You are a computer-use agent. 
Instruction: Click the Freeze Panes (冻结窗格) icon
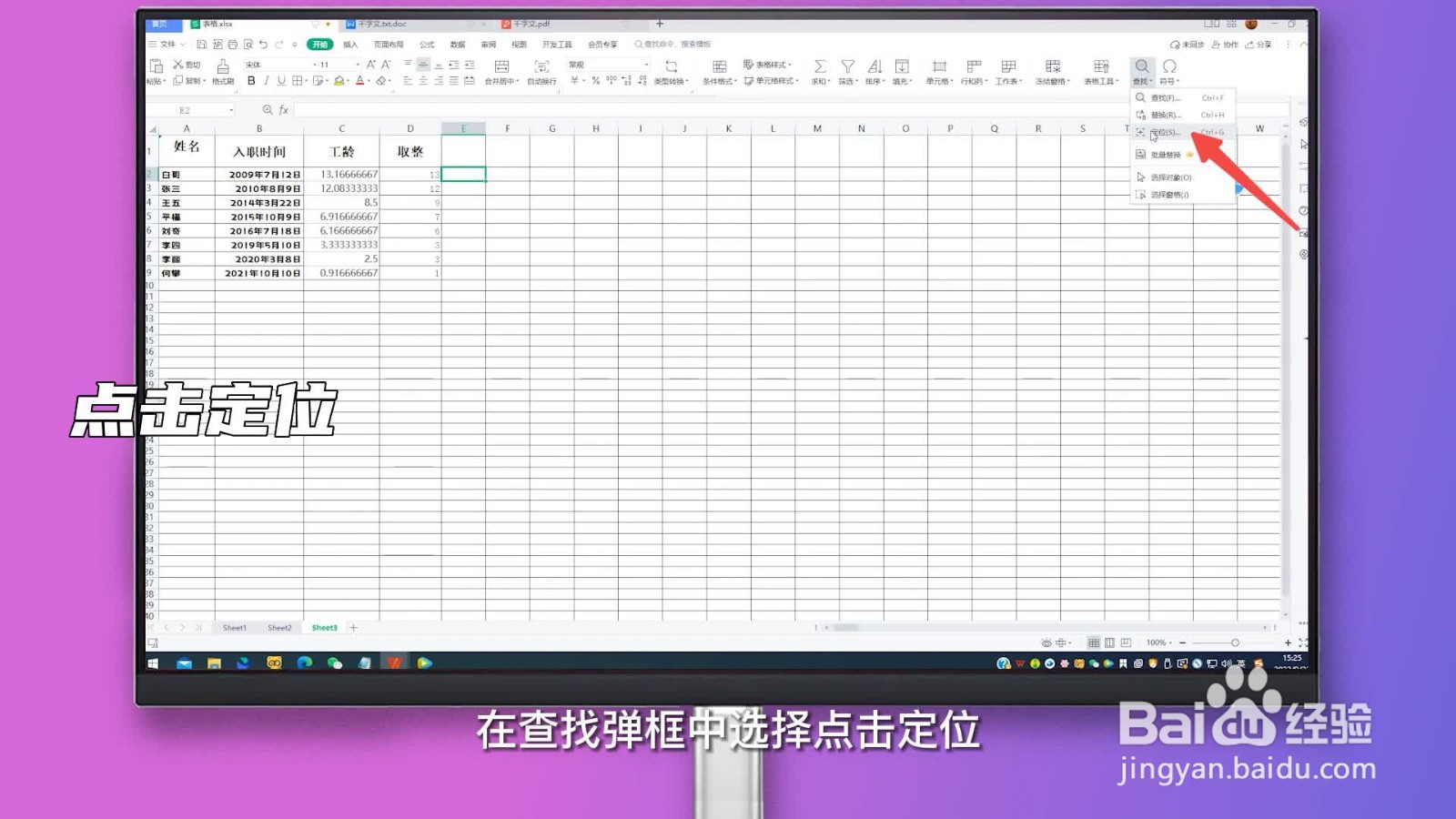click(1053, 66)
